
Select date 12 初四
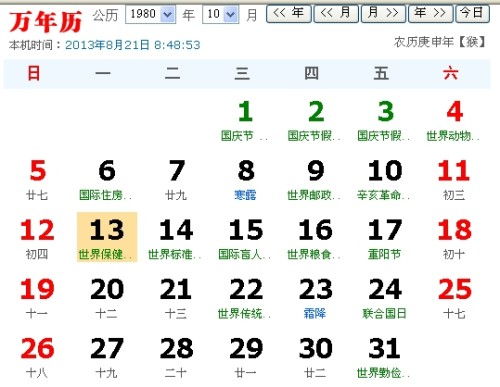[x=37, y=239]
